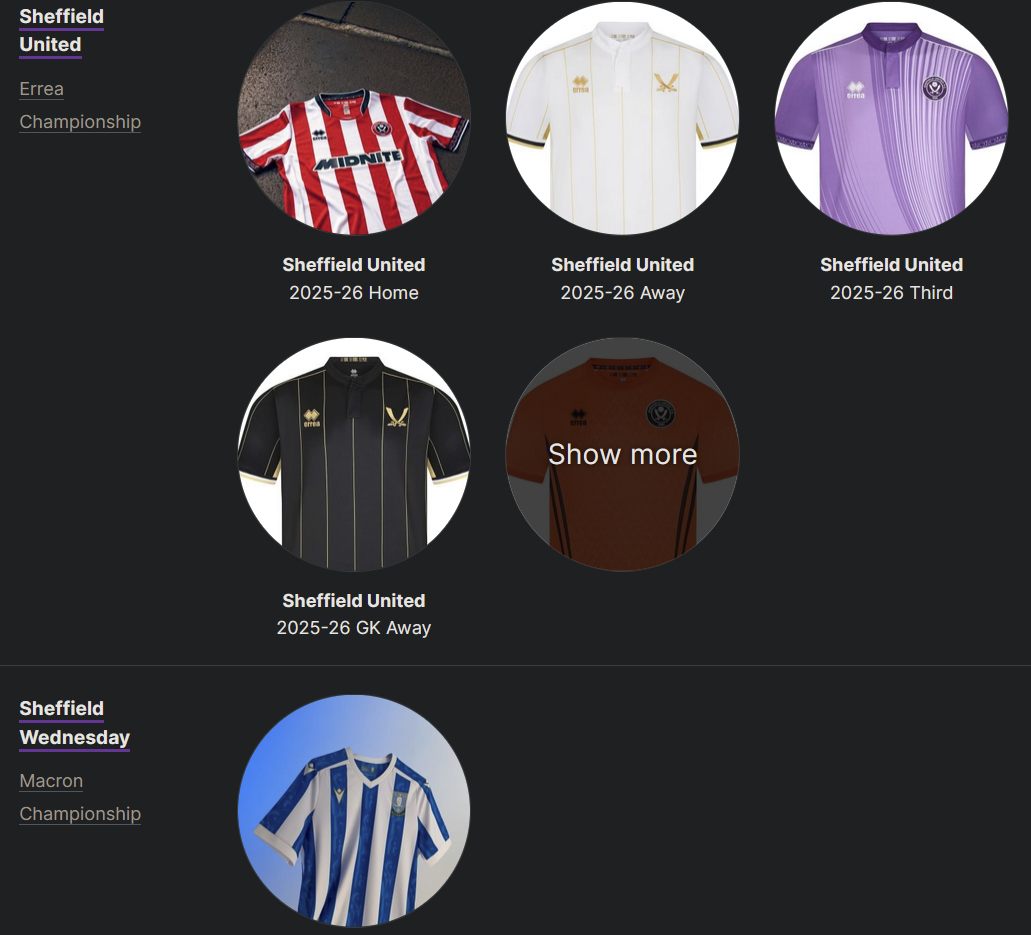Click the Macron brand link
The width and height of the screenshot is (1031, 935).
[x=51, y=780]
